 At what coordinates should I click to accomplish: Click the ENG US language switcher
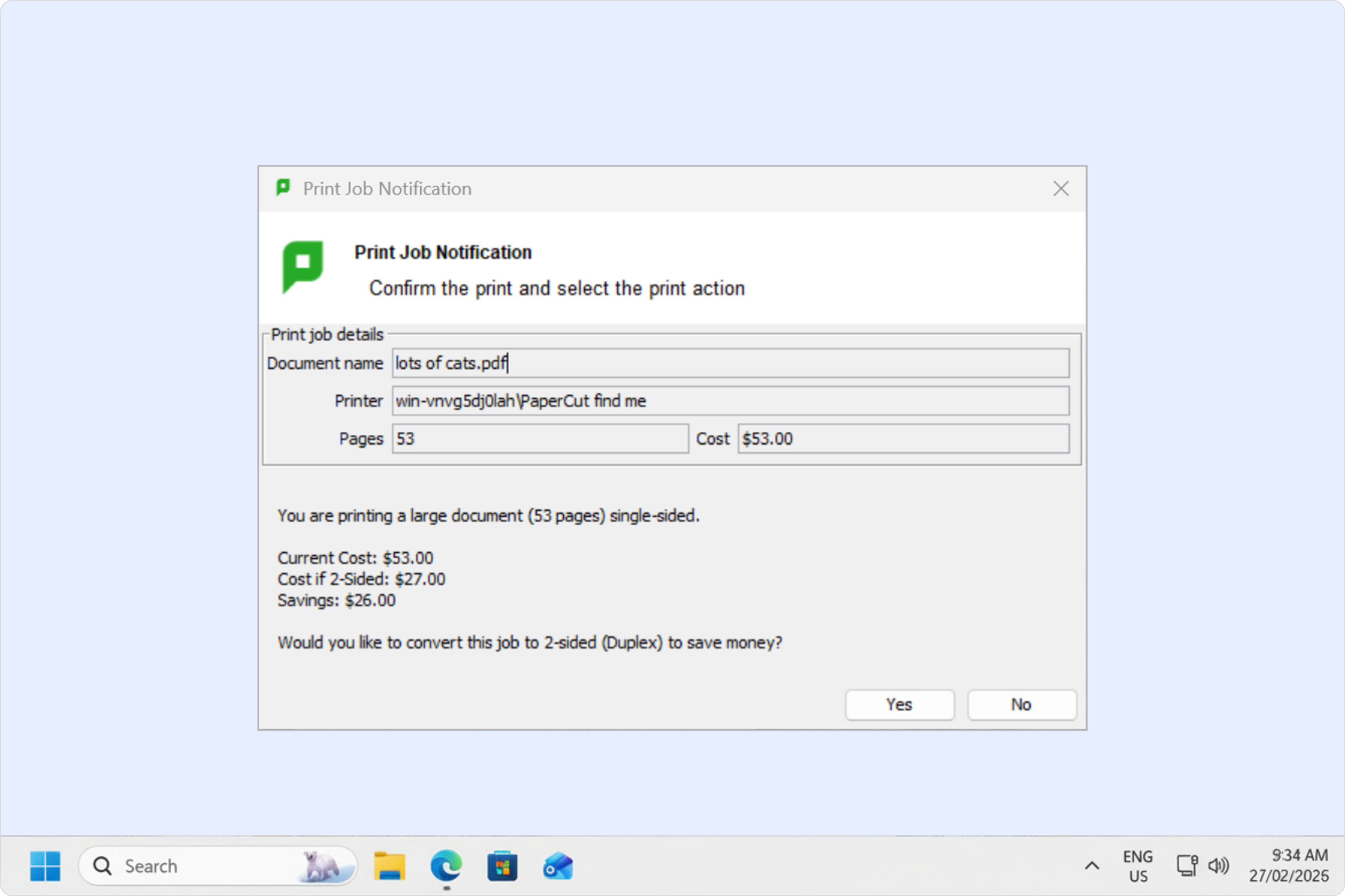tap(1137, 865)
